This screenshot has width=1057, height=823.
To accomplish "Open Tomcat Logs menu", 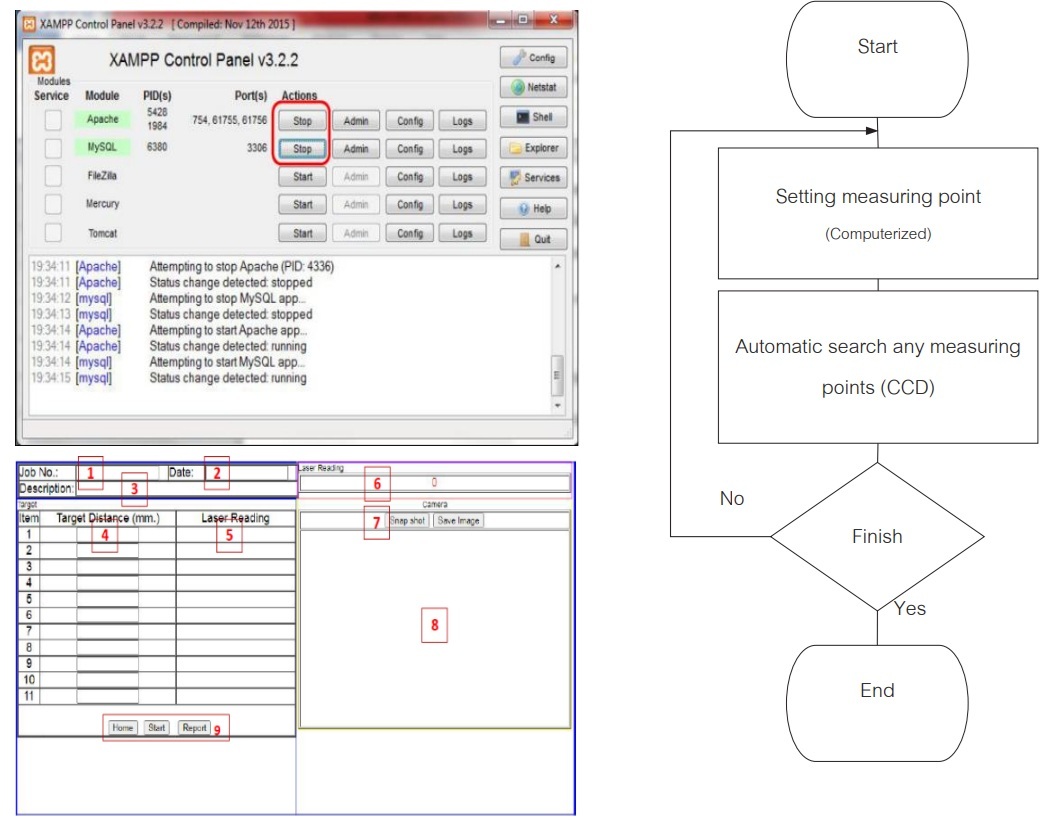I will click(462, 233).
